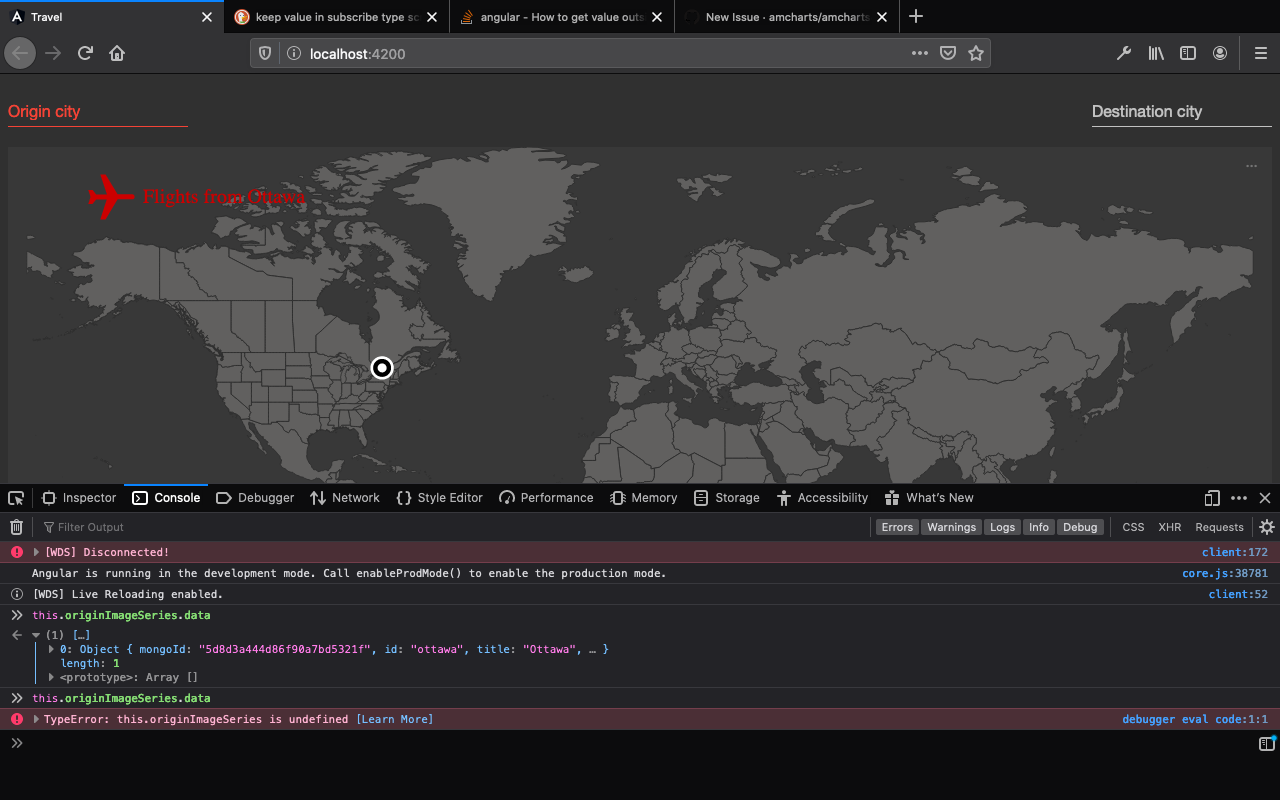
Task: Toggle the Requests filter
Action: 1220,527
